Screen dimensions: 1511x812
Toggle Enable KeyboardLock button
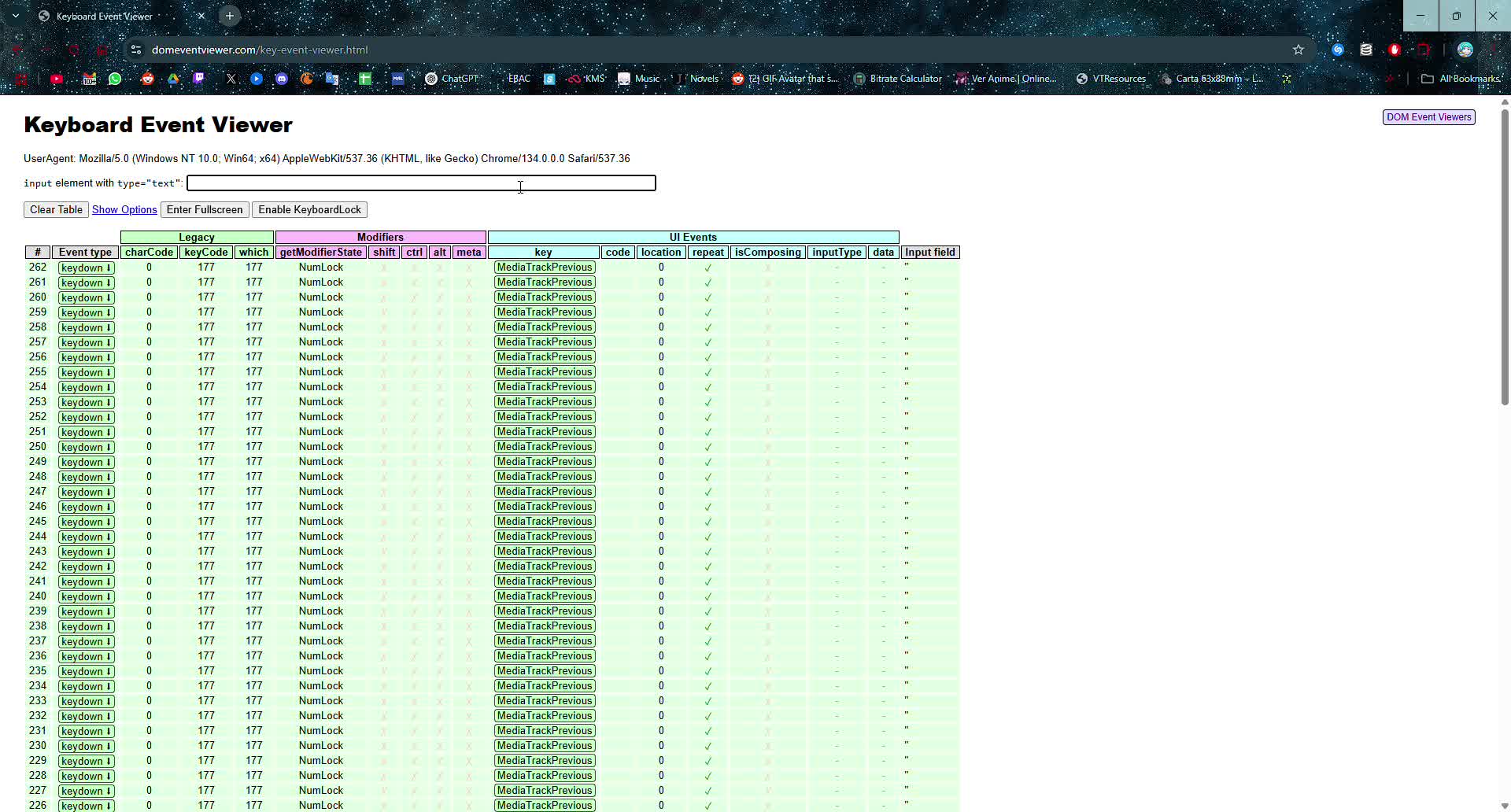click(x=309, y=210)
